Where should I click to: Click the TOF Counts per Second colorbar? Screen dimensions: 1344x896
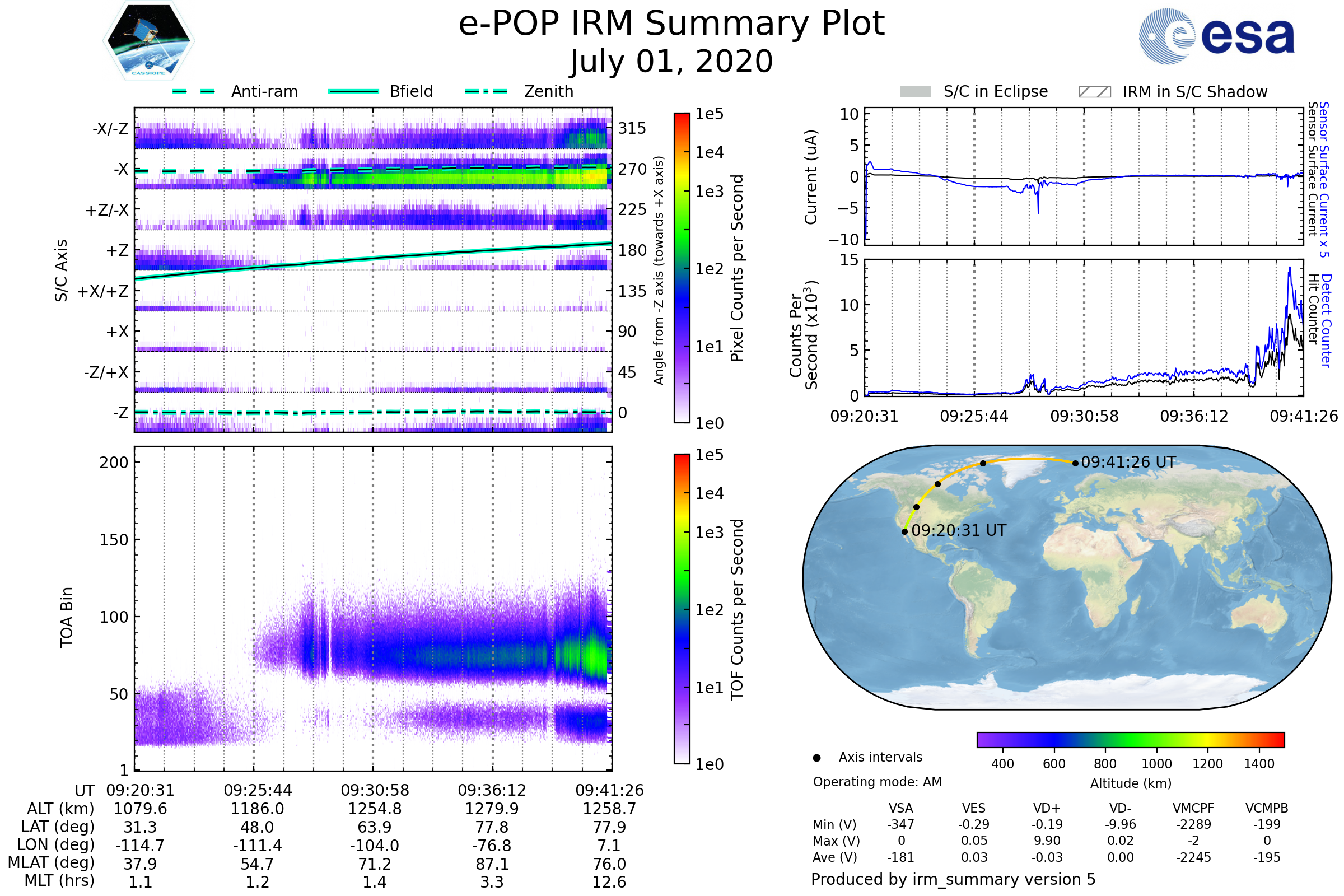(682, 609)
